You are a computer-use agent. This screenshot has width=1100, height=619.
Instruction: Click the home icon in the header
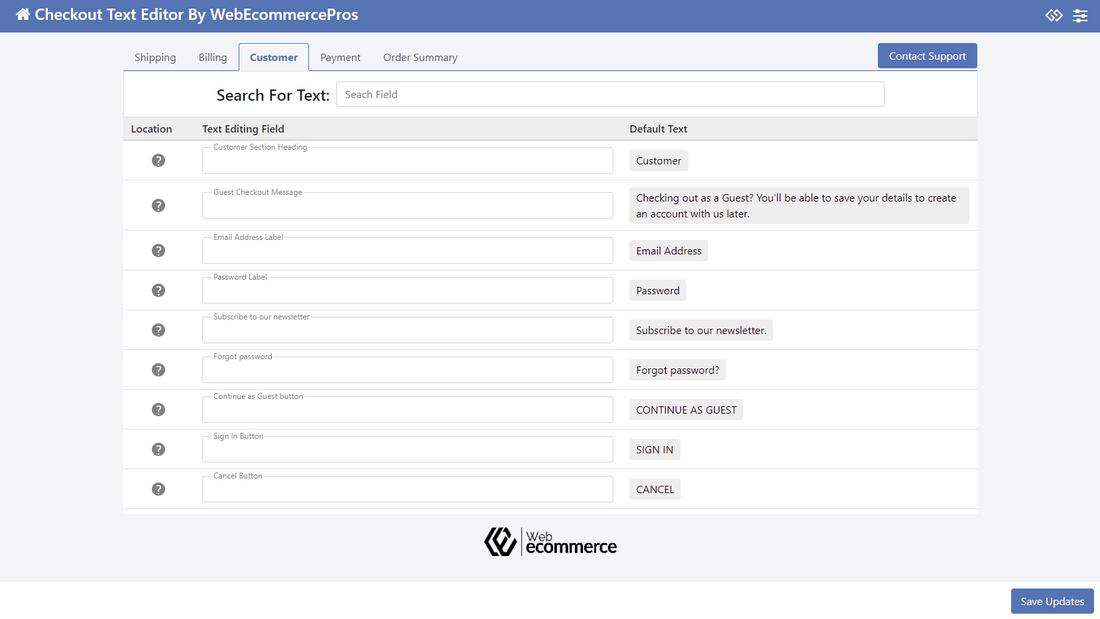(x=22, y=15)
